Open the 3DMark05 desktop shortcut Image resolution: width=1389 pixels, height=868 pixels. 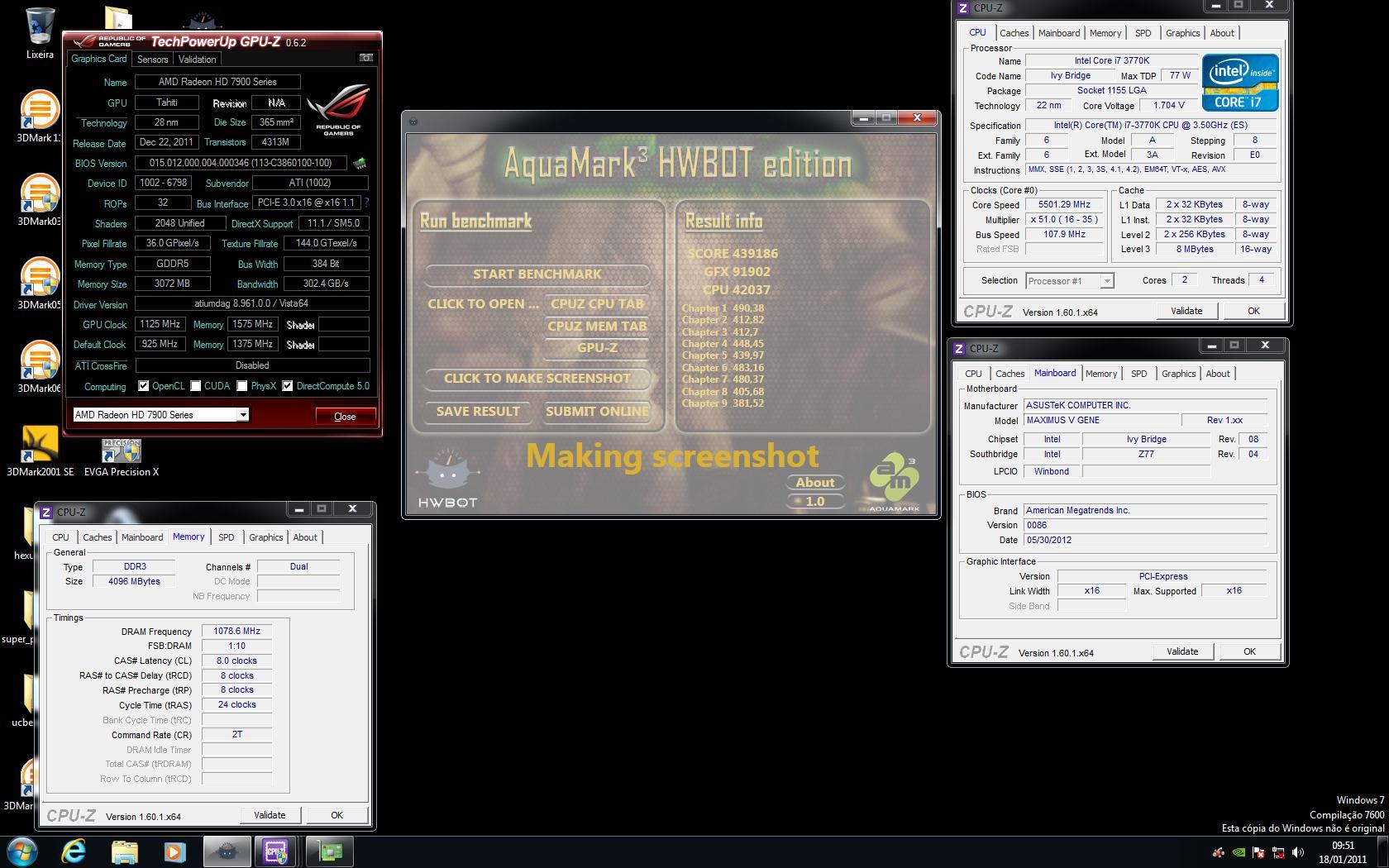coord(39,284)
